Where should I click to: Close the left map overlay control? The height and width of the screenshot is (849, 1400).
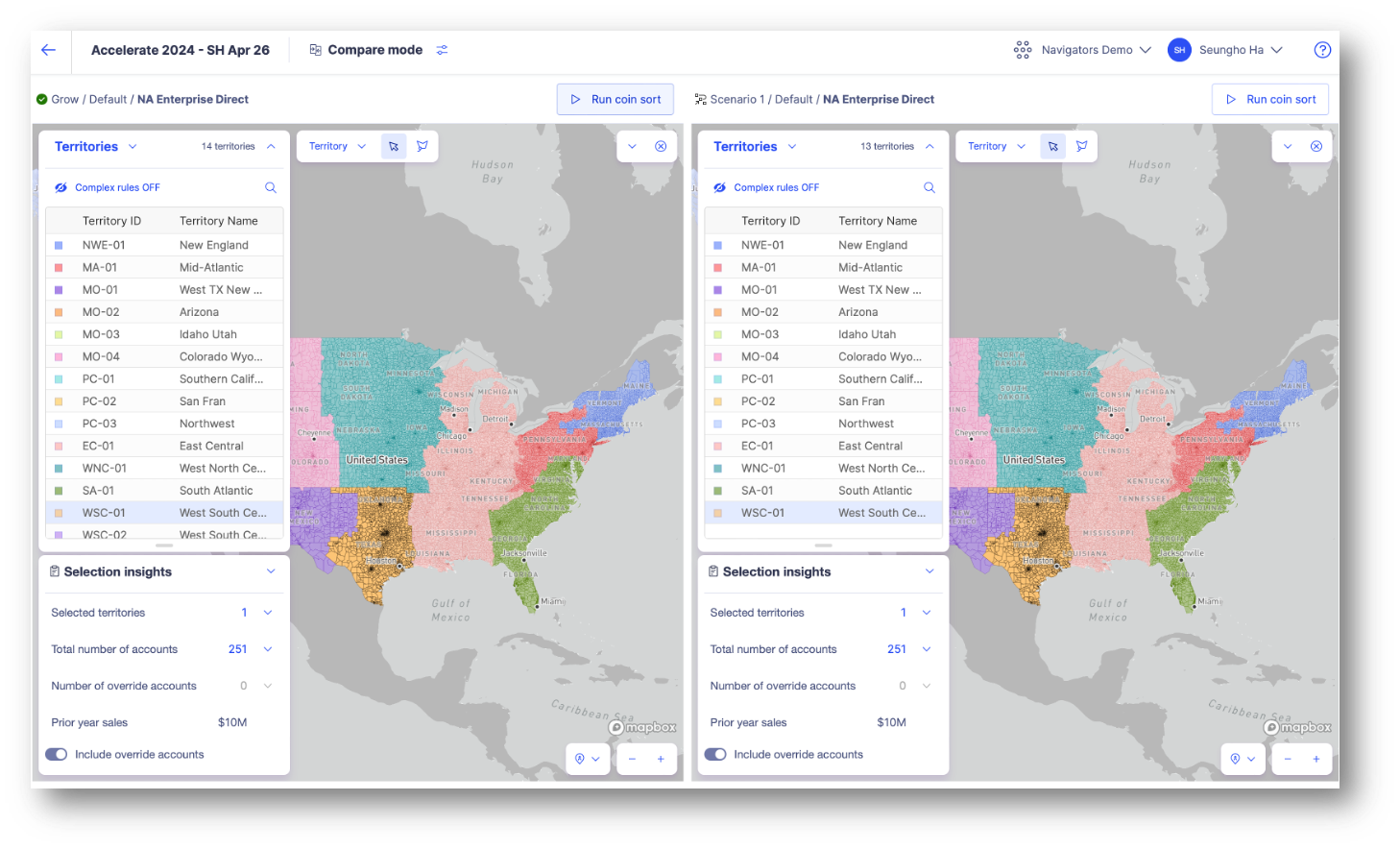coord(661,146)
